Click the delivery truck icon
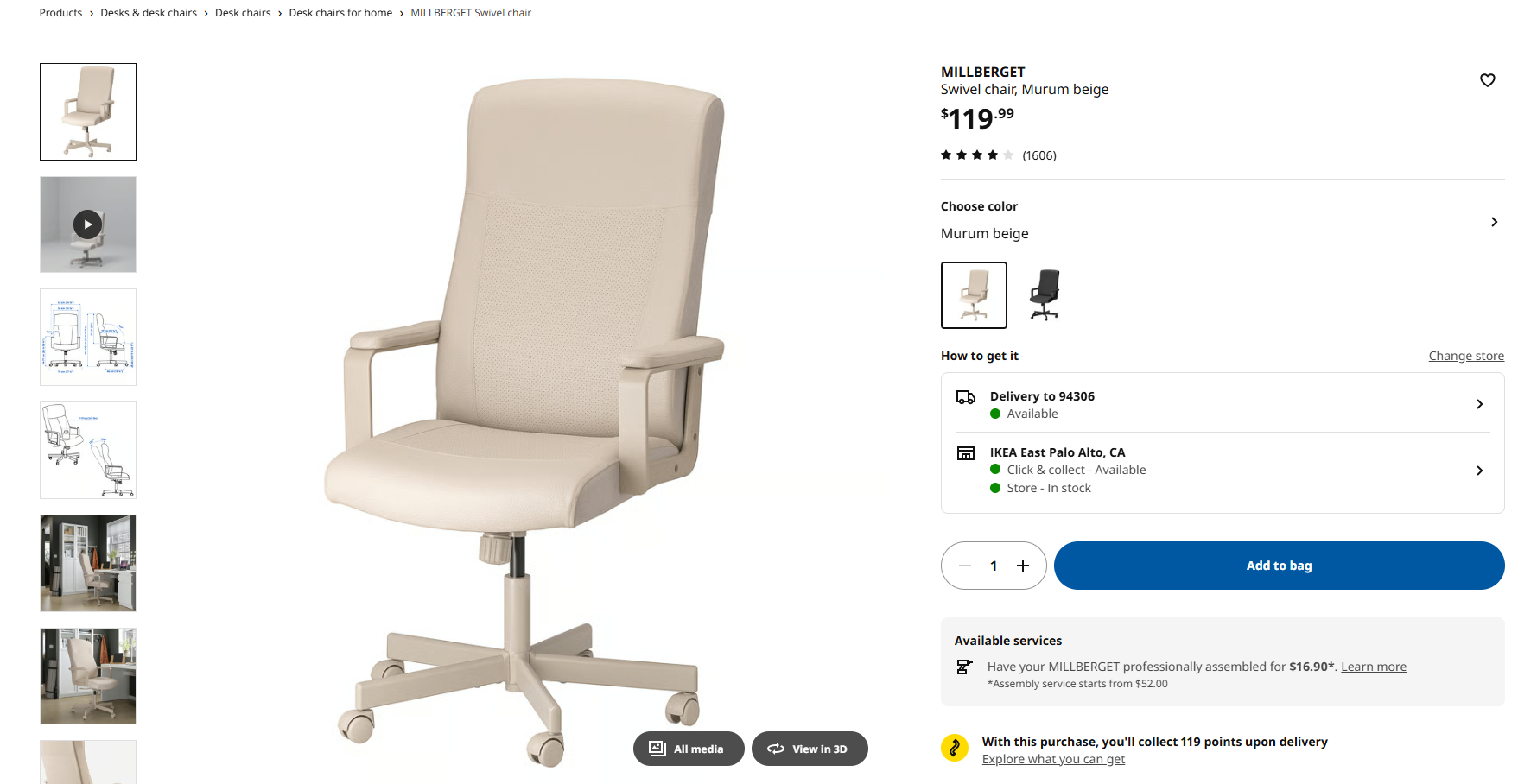This screenshot has width=1518, height=784. [x=966, y=397]
